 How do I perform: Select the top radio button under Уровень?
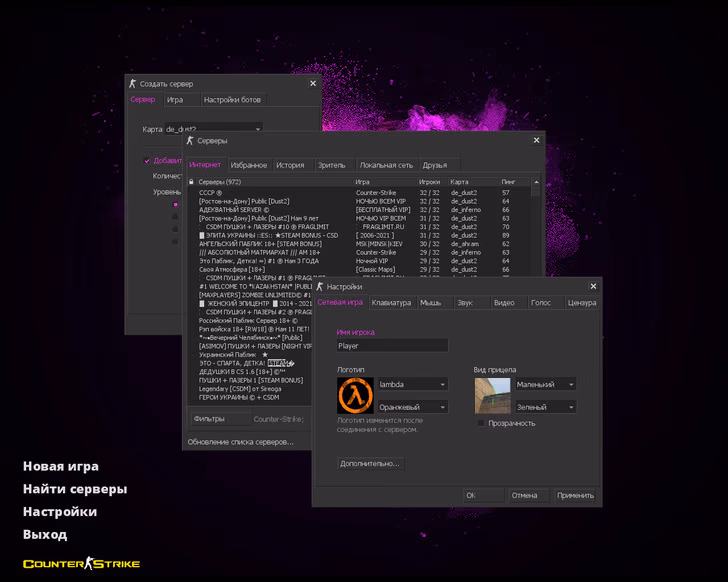(175, 204)
